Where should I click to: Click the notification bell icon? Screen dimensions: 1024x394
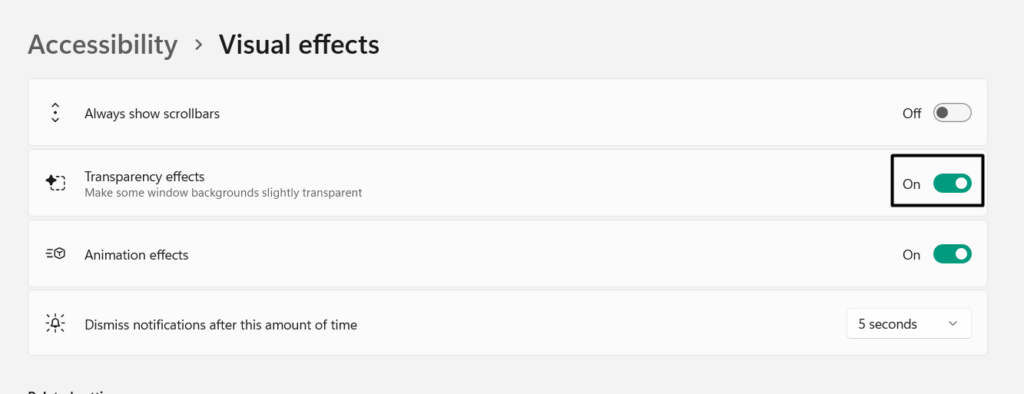[56, 323]
